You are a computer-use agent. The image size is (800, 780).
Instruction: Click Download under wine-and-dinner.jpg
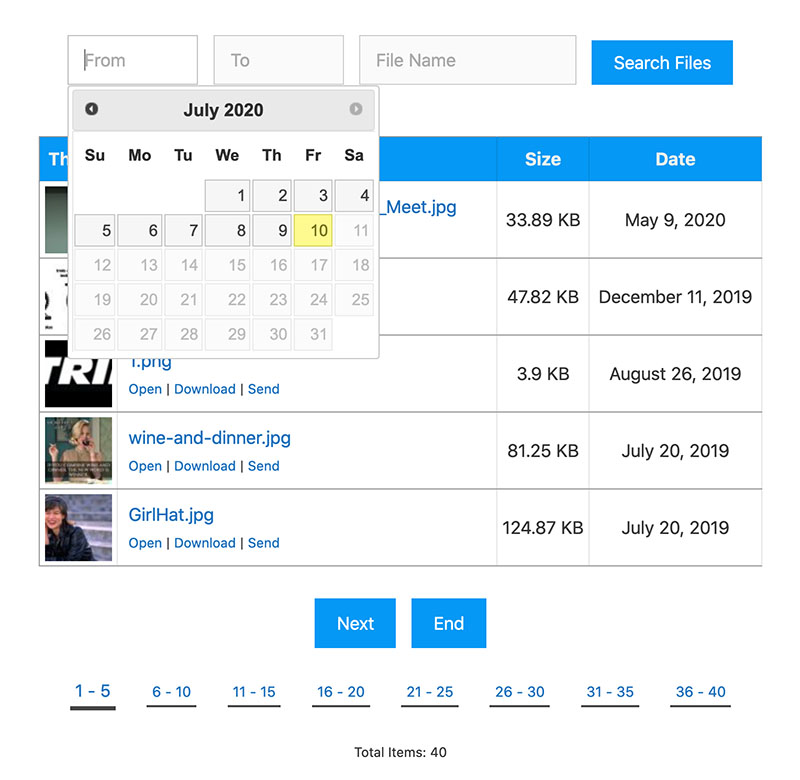(205, 466)
